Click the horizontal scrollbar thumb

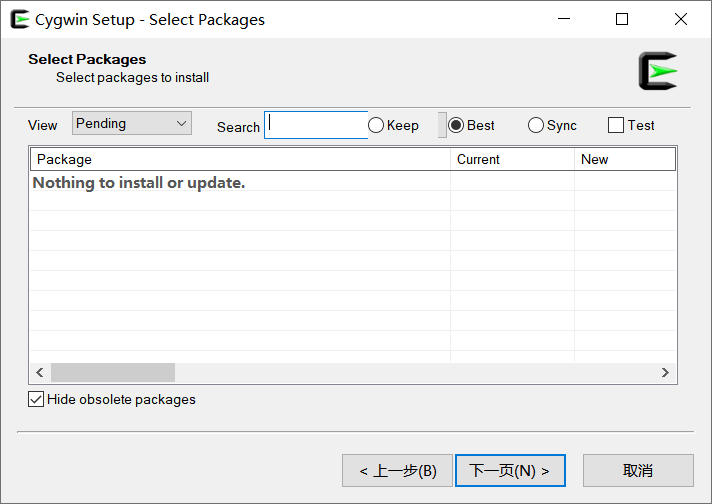113,373
